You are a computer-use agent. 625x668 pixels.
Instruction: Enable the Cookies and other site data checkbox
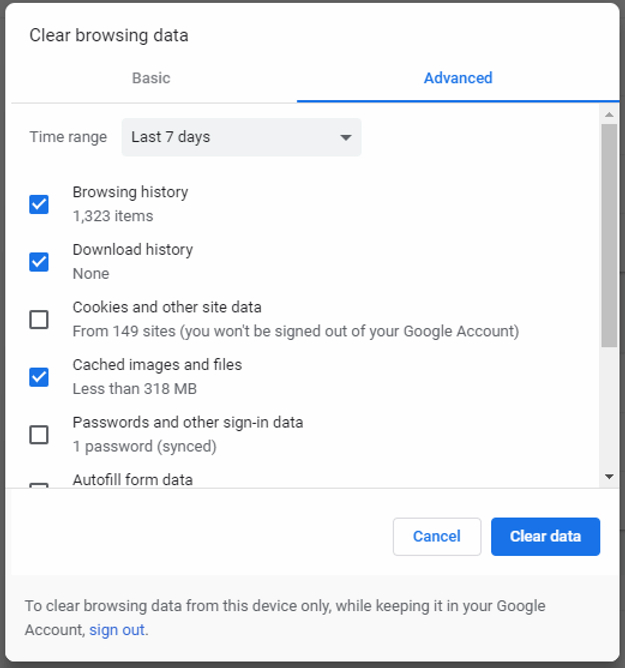(39, 319)
